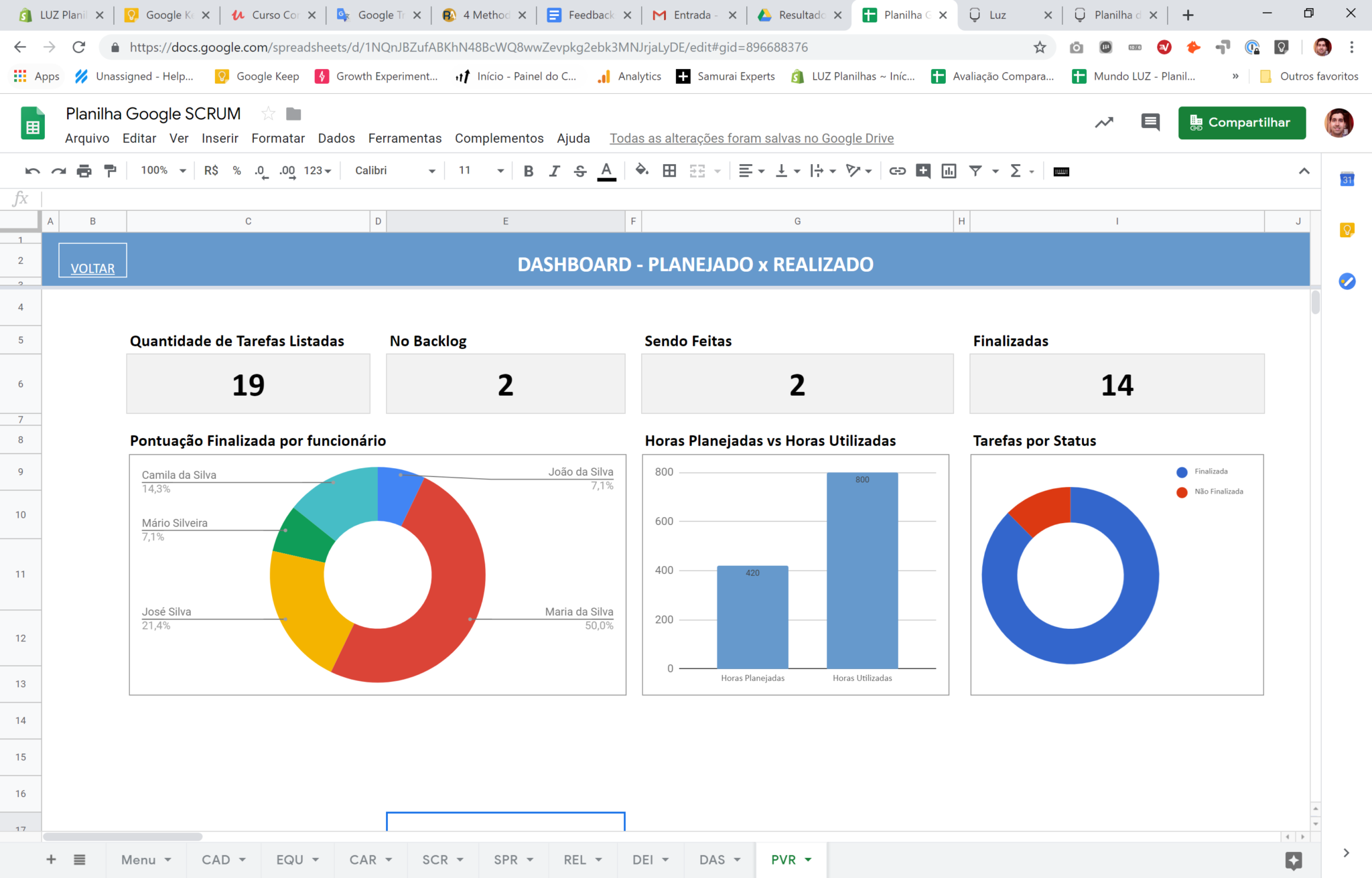This screenshot has height=878, width=1372.
Task: Open the Calibri font family dropdown
Action: [392, 171]
